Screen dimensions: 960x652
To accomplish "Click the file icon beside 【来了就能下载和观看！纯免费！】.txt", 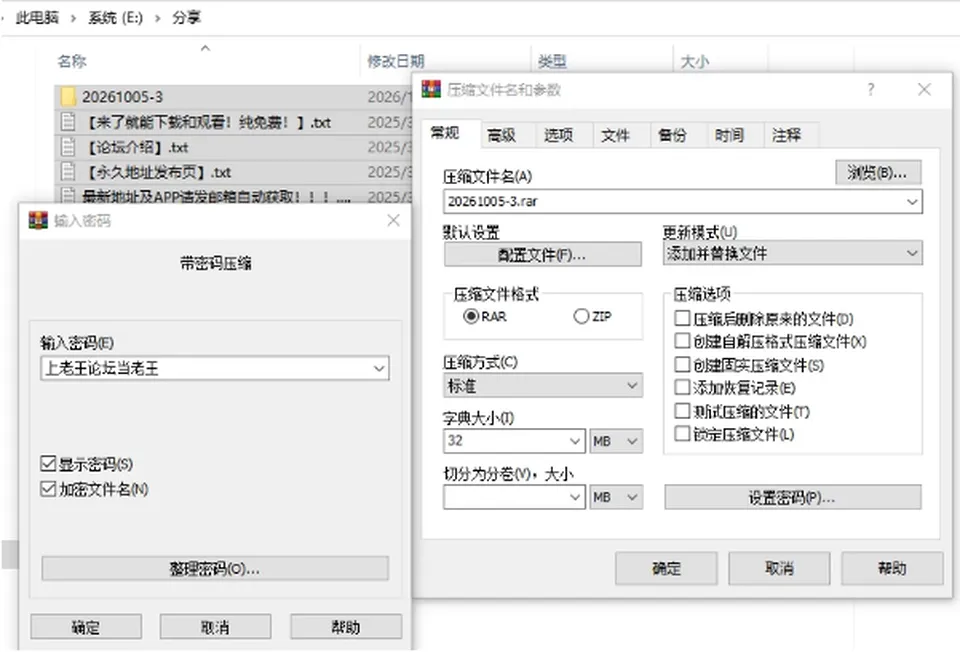I will (x=68, y=122).
